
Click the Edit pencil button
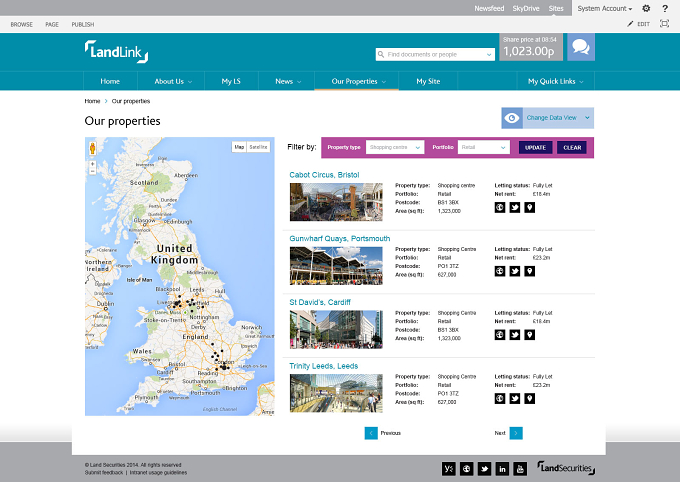pyautogui.click(x=638, y=24)
